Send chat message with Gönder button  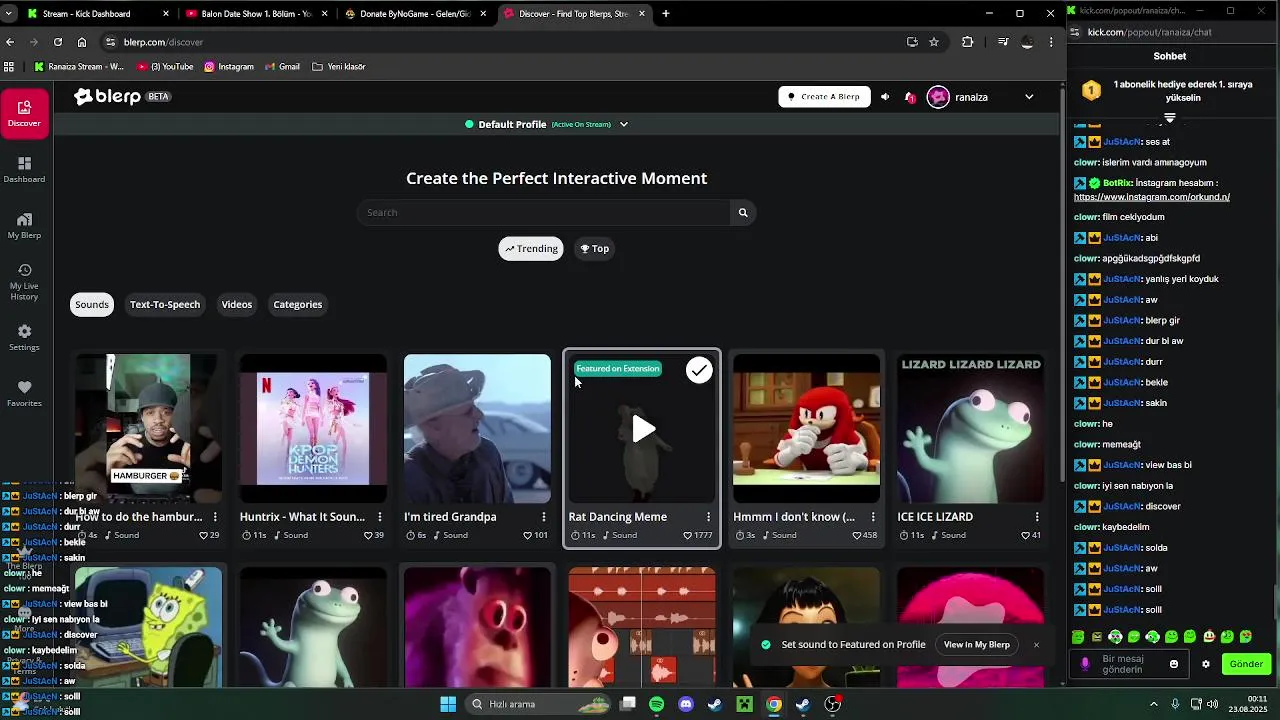1246,664
